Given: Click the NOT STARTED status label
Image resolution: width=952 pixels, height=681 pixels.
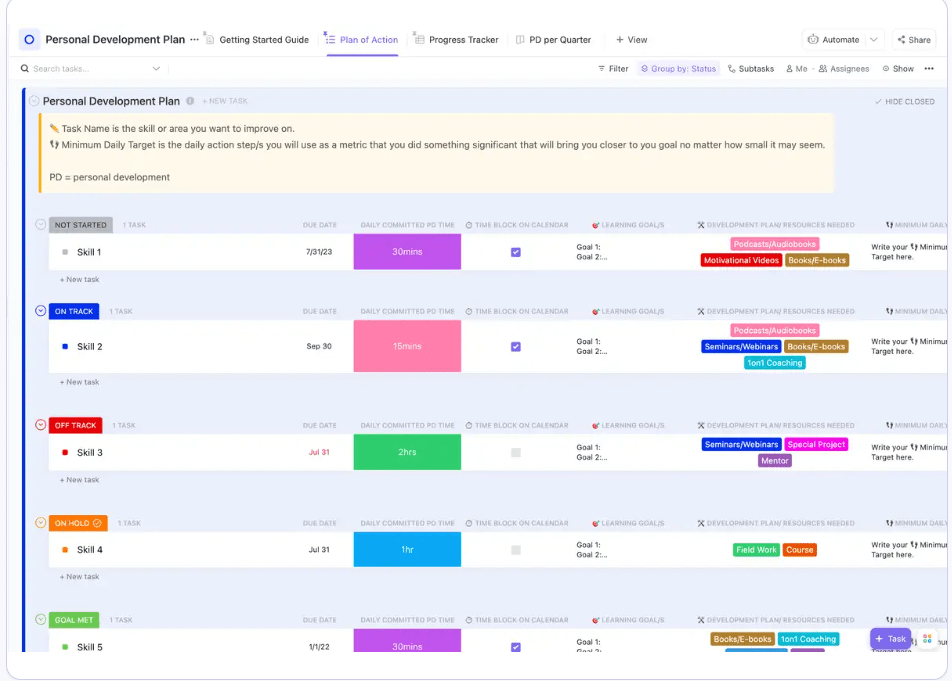Looking at the screenshot, I should 81,225.
